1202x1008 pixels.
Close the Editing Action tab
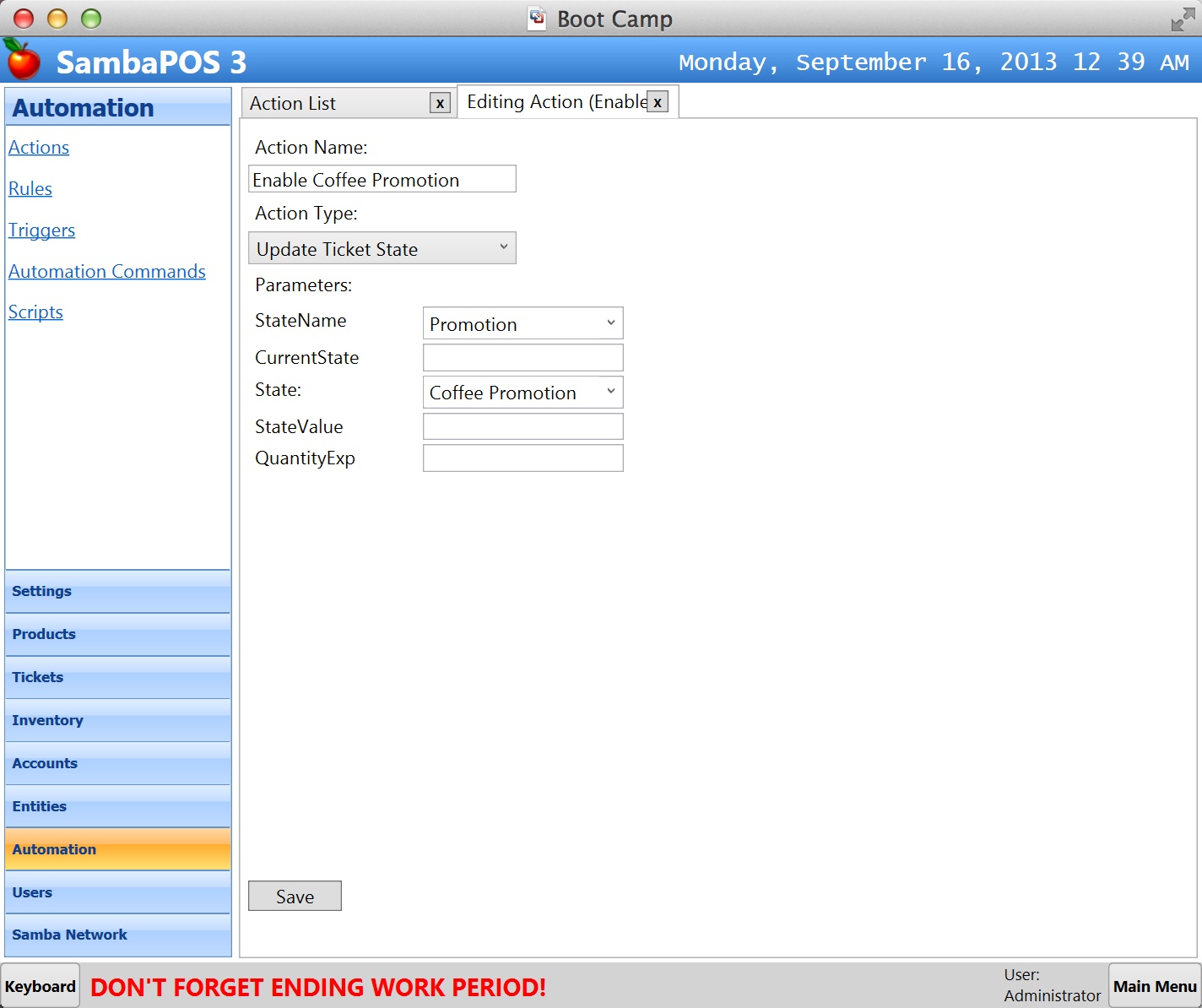(x=658, y=102)
